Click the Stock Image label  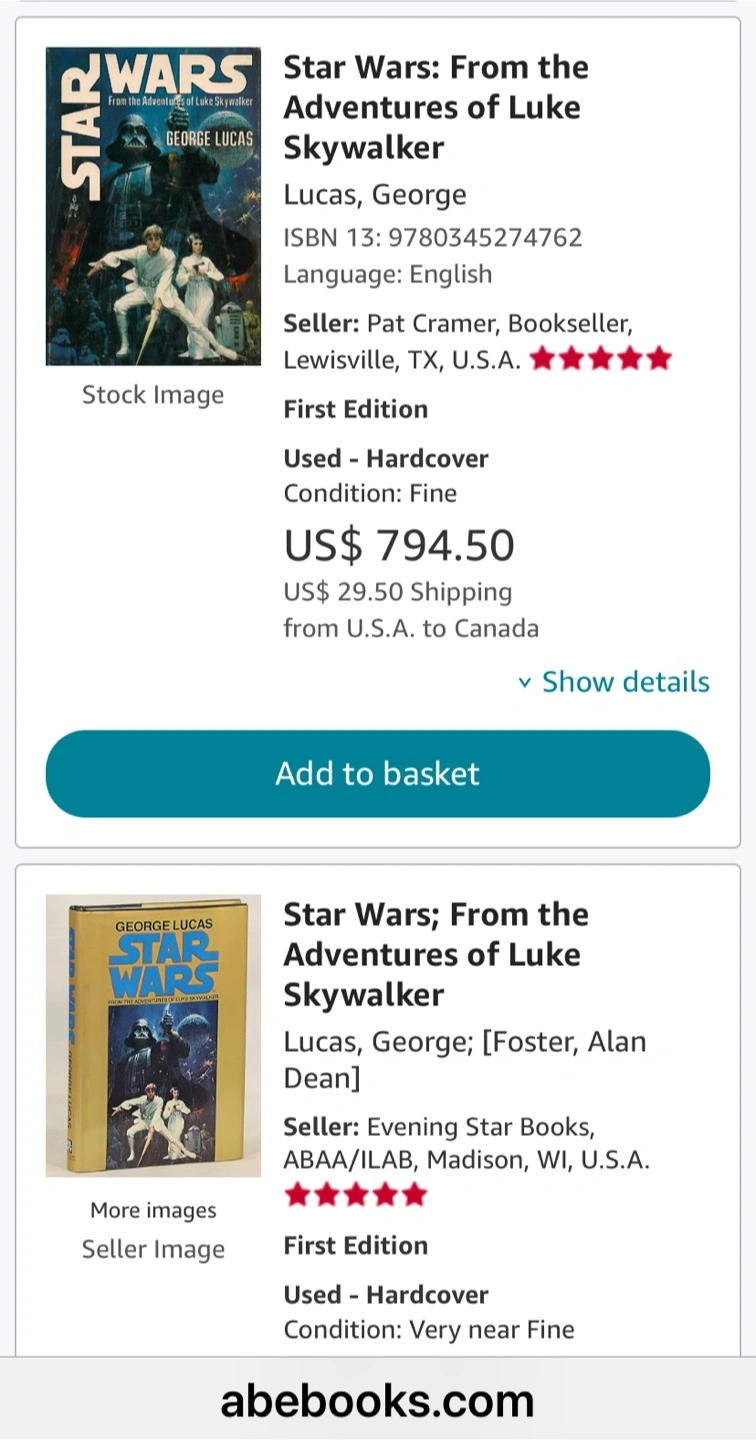(153, 395)
